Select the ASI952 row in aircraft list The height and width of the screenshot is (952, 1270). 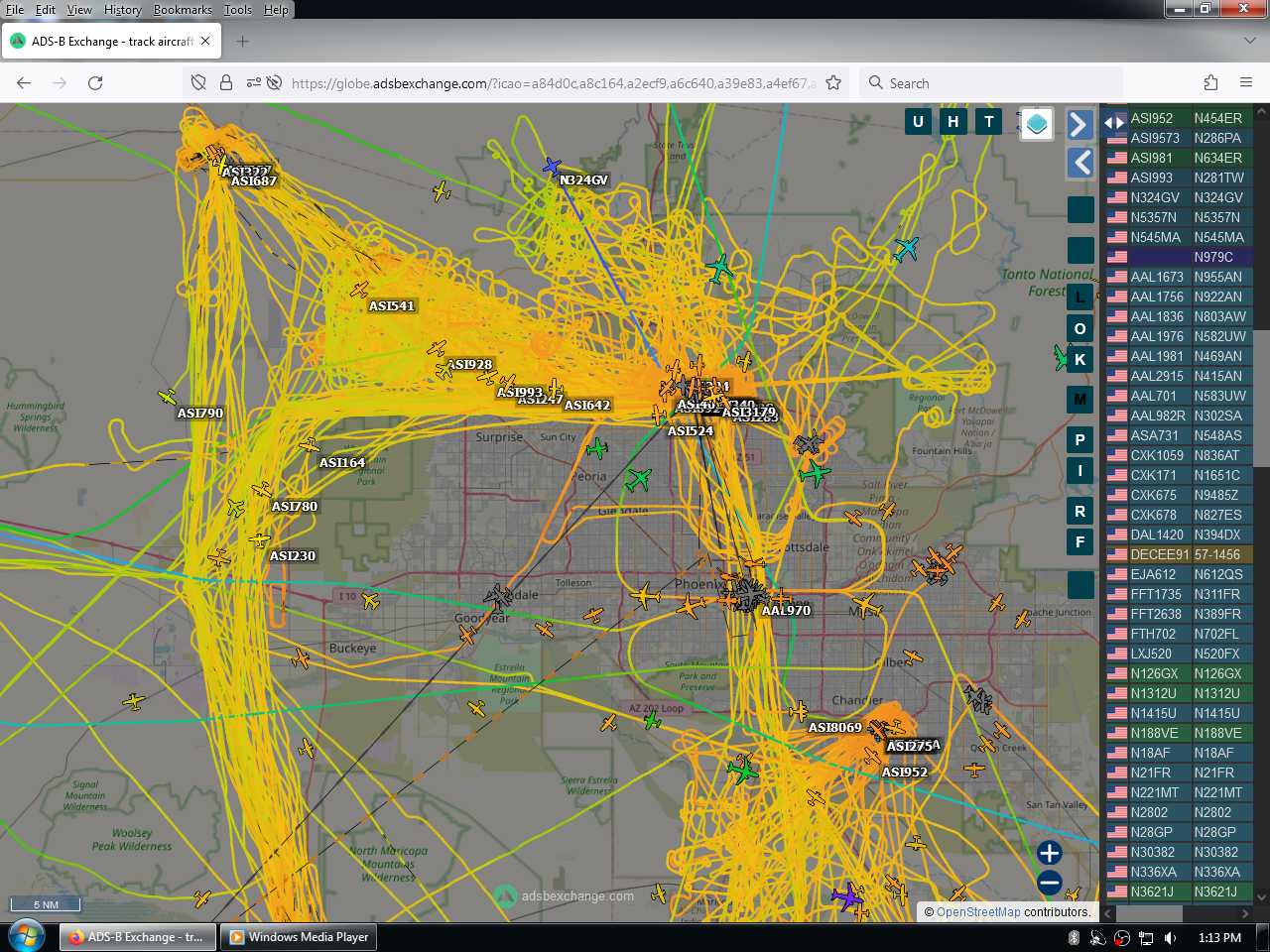(1178, 118)
